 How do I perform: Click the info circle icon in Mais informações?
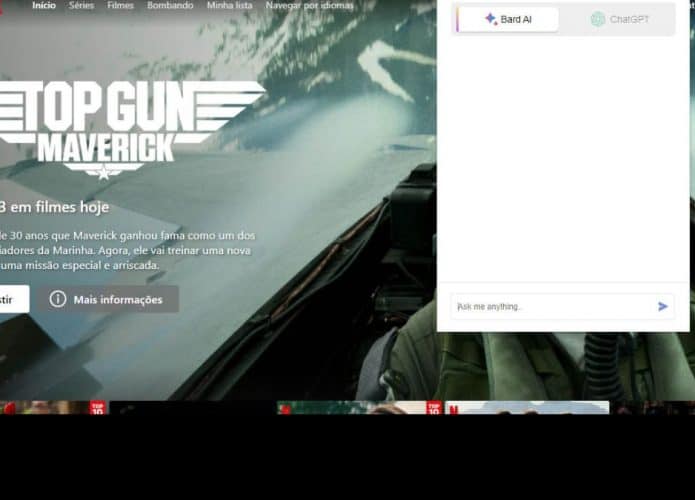pos(58,299)
